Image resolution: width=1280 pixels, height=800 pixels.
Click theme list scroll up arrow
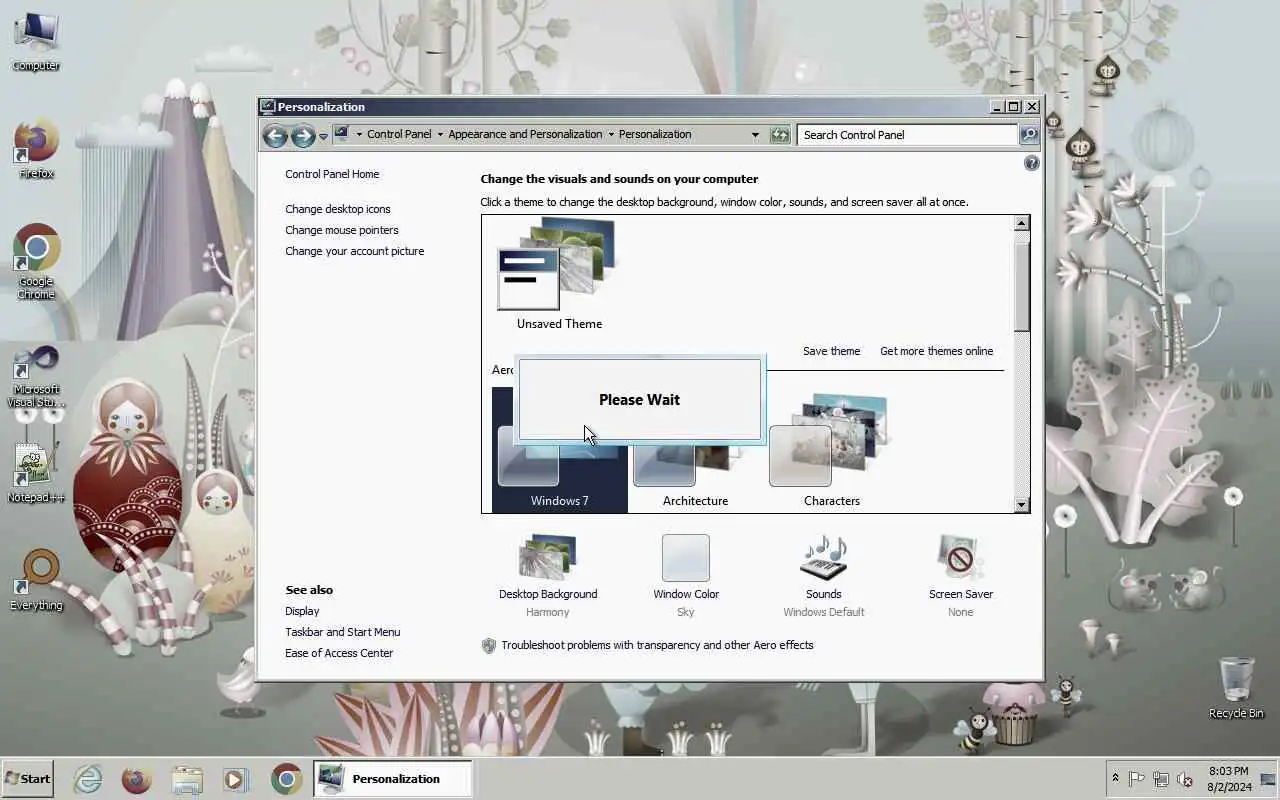[x=1021, y=224]
